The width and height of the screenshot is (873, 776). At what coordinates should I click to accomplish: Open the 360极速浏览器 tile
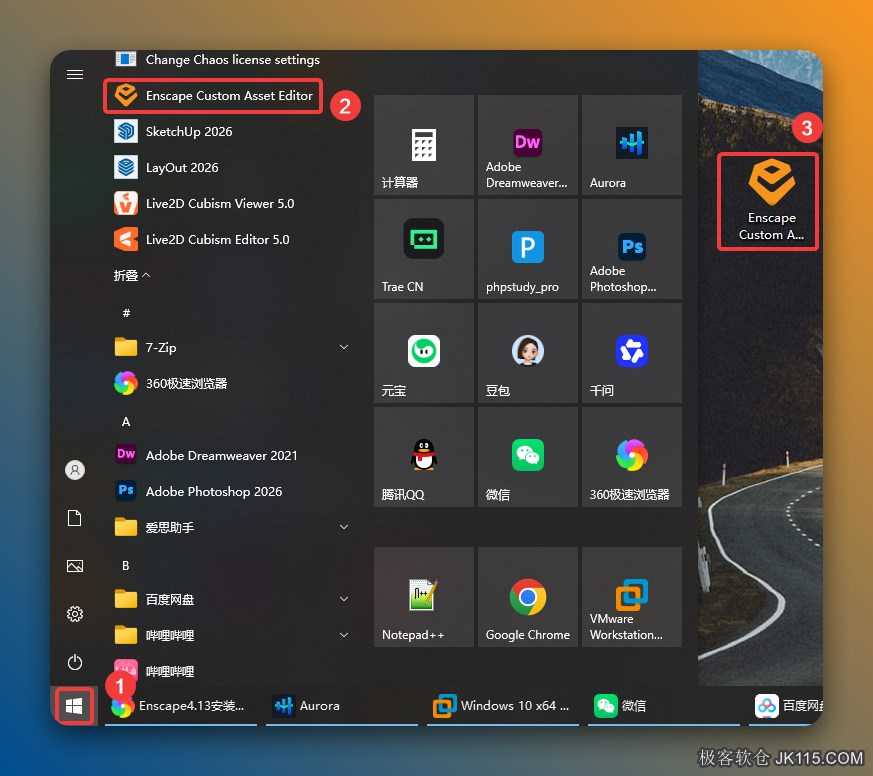(631, 457)
